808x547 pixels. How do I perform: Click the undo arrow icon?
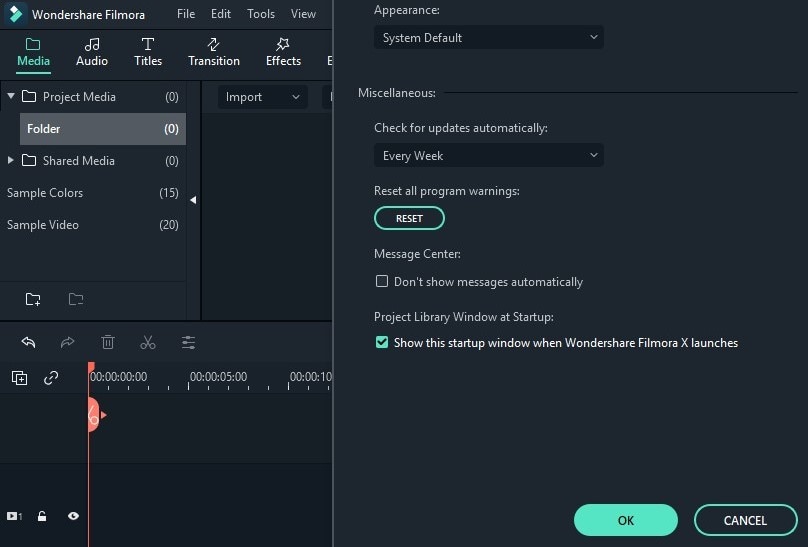(x=28, y=342)
